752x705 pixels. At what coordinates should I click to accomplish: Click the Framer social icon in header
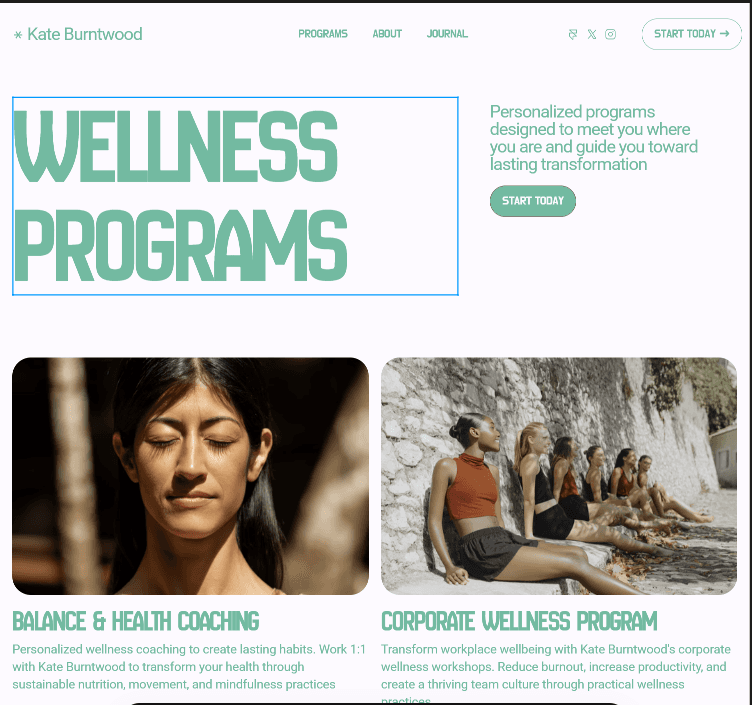[x=573, y=34]
